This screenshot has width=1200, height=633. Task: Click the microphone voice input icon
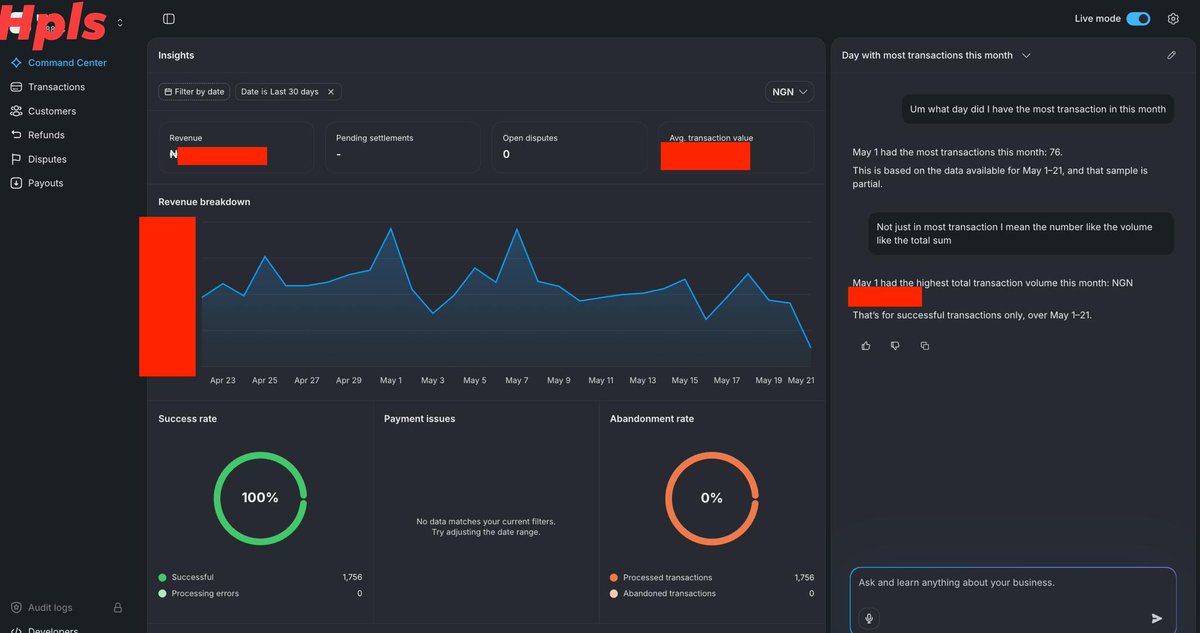coord(869,618)
